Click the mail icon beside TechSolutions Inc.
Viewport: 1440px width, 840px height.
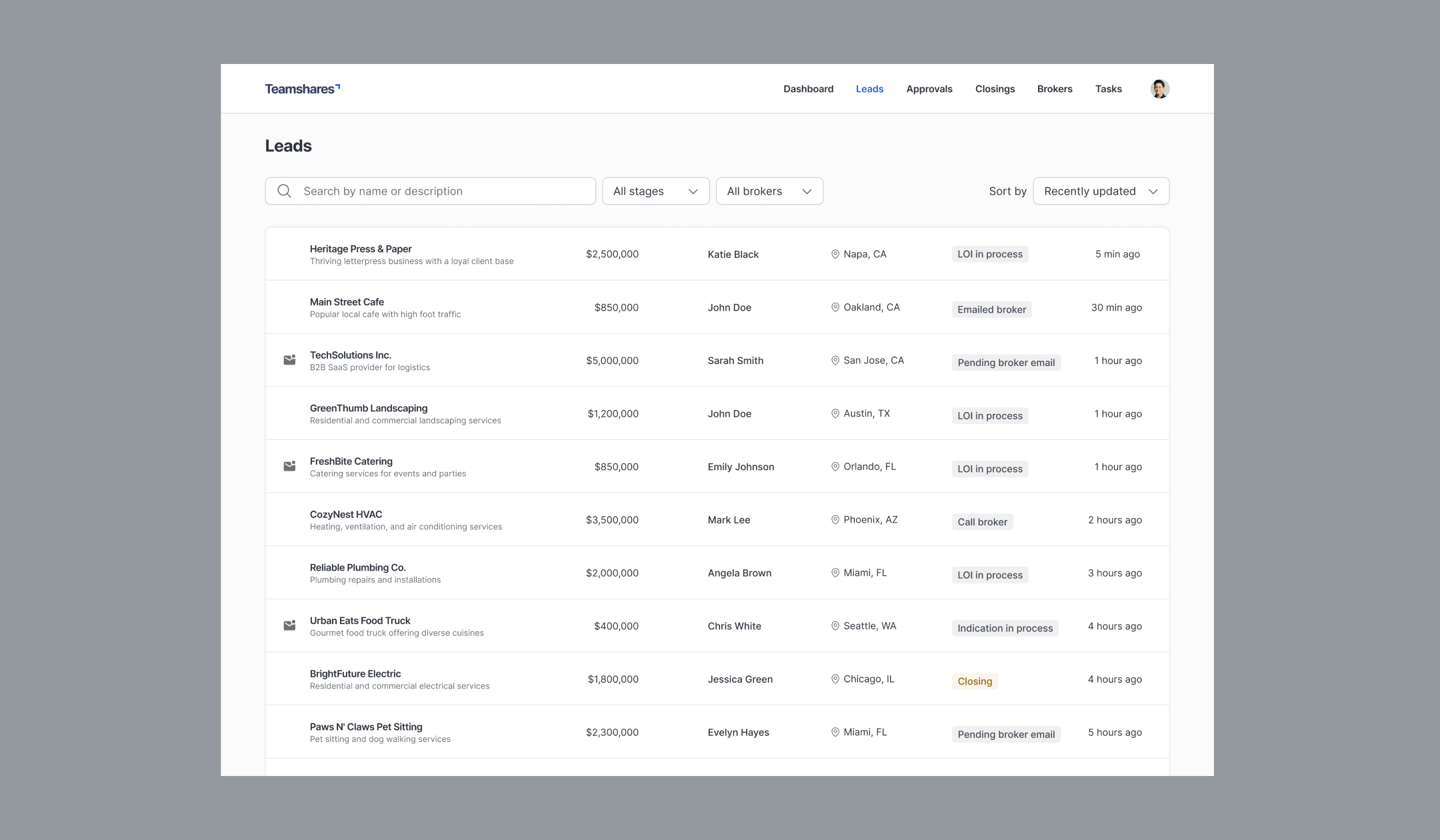coord(289,360)
